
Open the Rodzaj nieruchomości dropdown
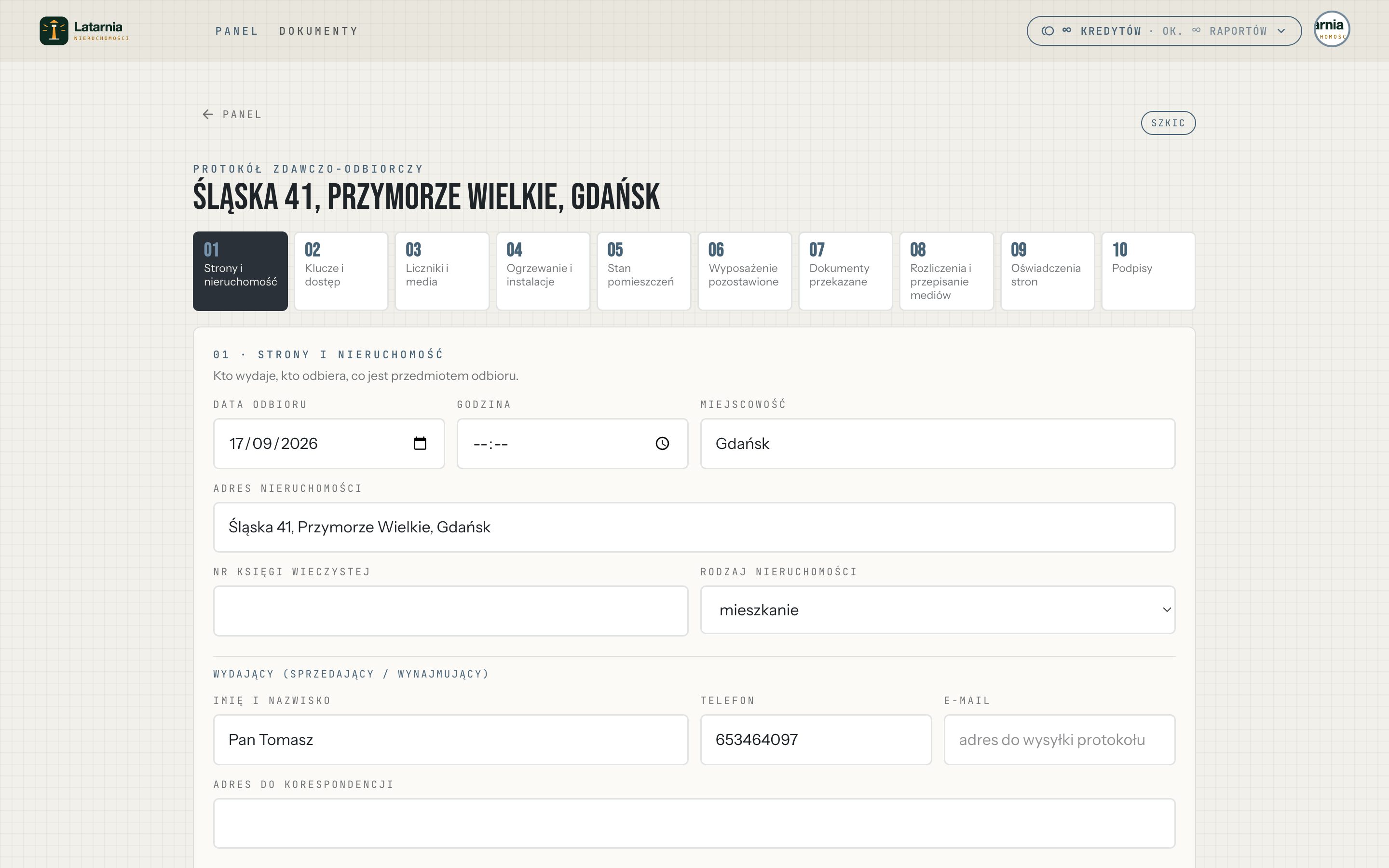pos(937,610)
